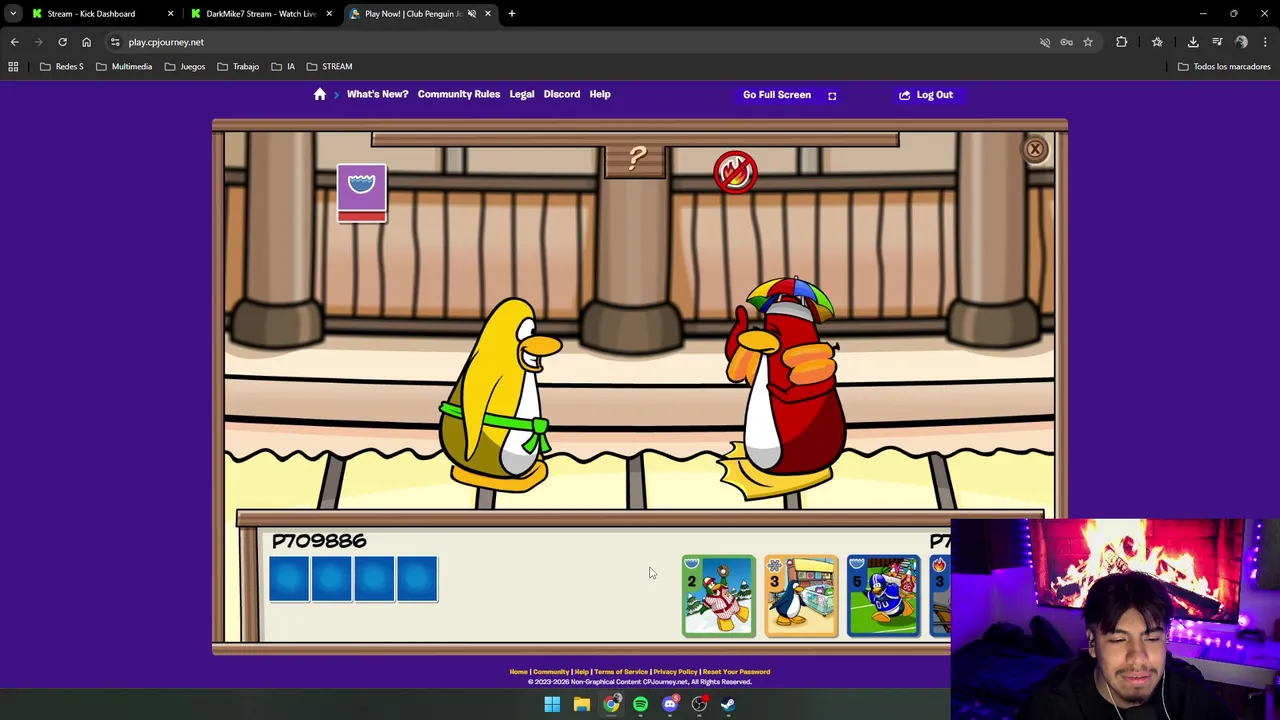Click the yellow penguin with the green belt

(x=500, y=395)
